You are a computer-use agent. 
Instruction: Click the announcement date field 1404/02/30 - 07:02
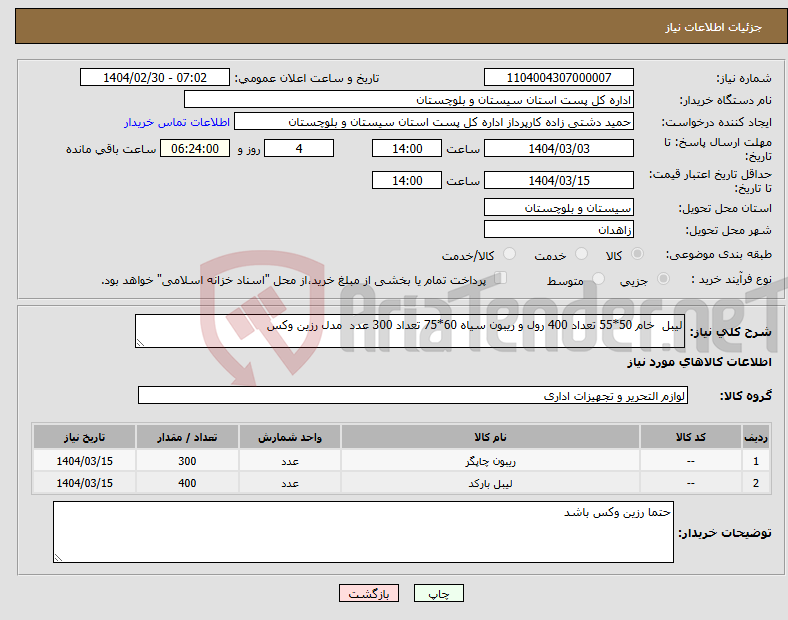[x=155, y=77]
